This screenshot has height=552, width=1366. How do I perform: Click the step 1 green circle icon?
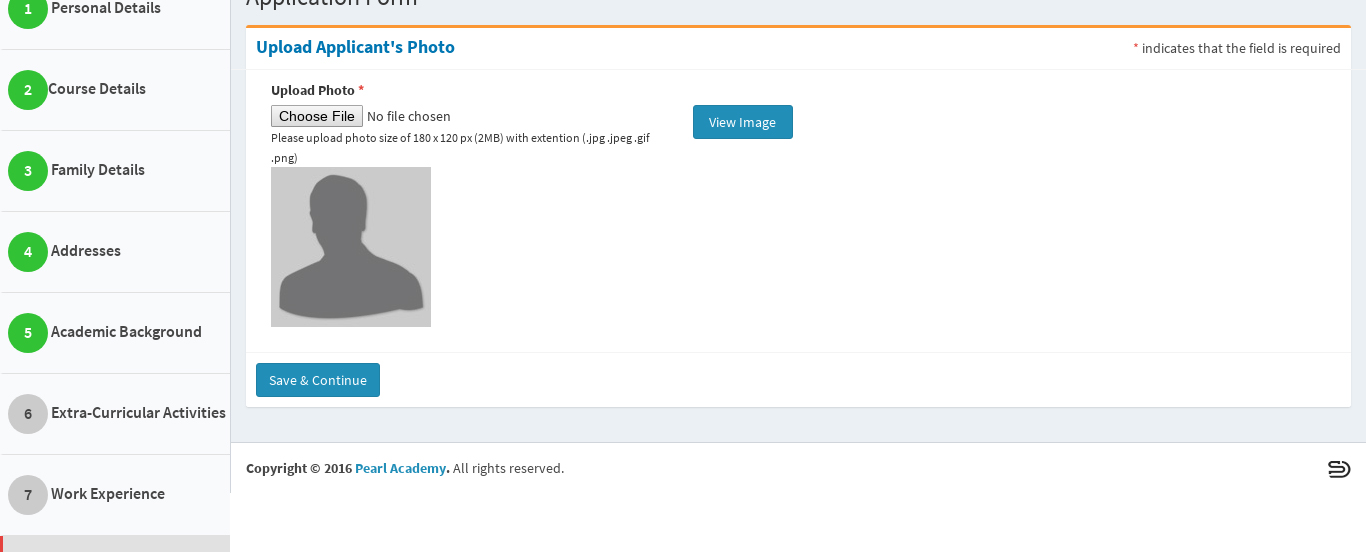[28, 10]
